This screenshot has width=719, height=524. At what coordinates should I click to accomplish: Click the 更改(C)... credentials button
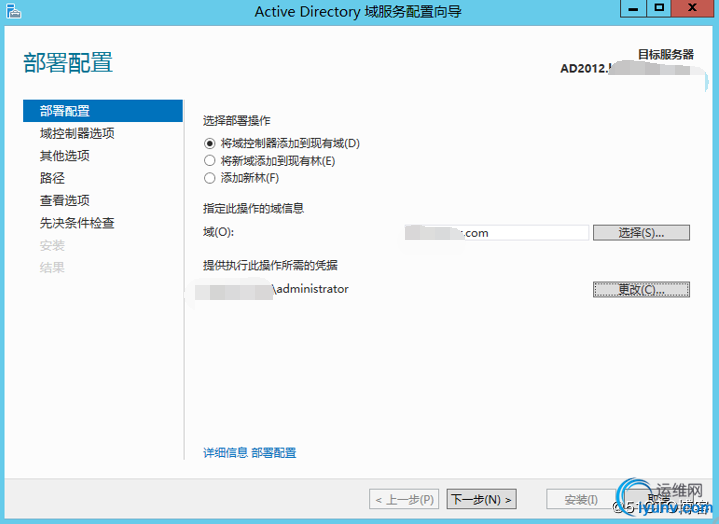pyautogui.click(x=641, y=289)
